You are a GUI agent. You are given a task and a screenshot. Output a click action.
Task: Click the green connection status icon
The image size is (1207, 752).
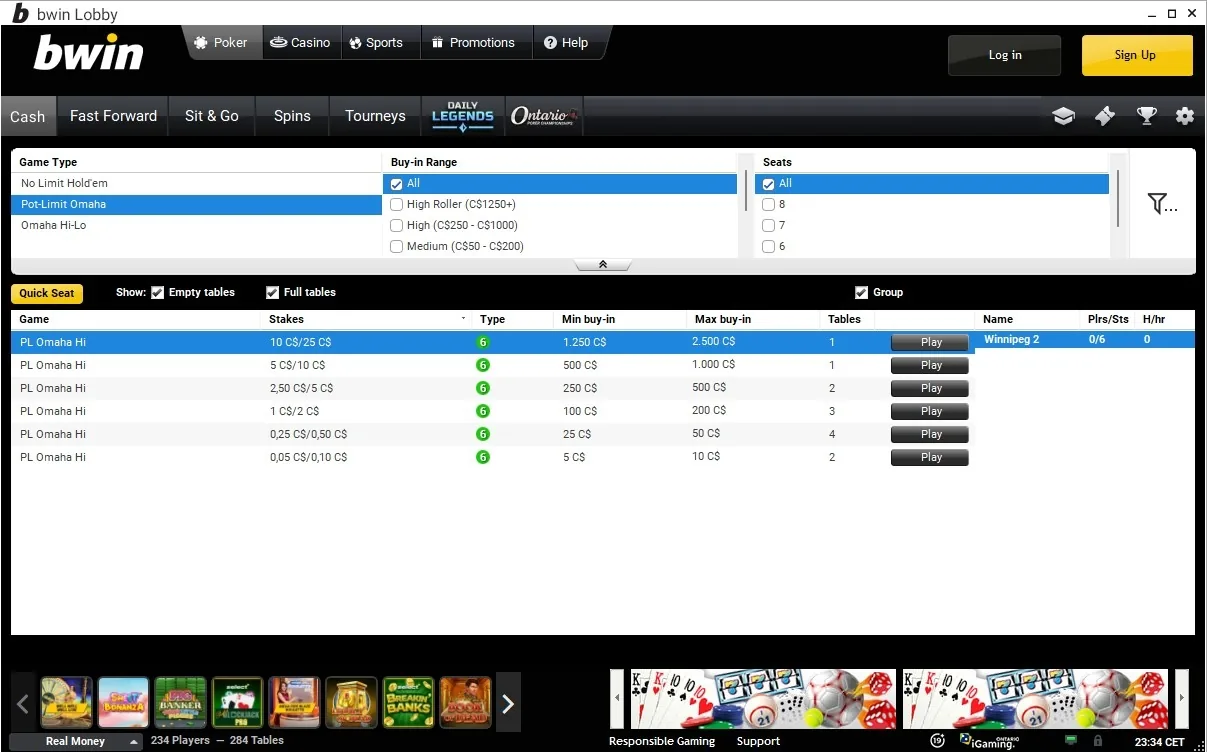click(1071, 740)
